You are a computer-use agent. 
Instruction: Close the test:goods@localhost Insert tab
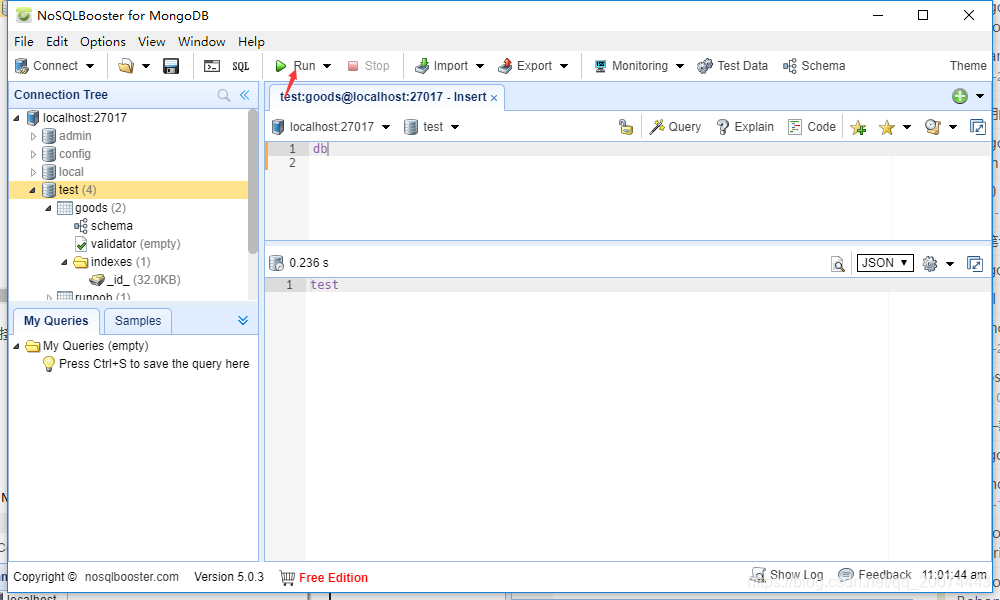494,98
